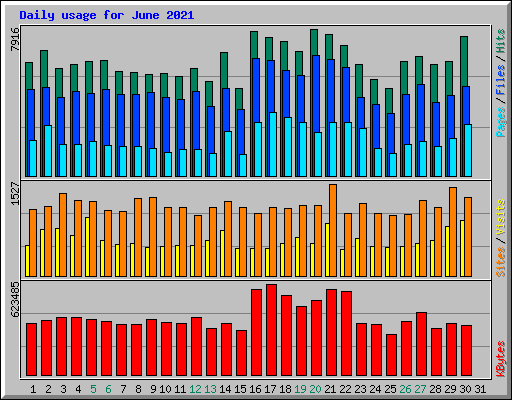
Task: Click the cyan "Pages" legend label
Action: (501, 122)
